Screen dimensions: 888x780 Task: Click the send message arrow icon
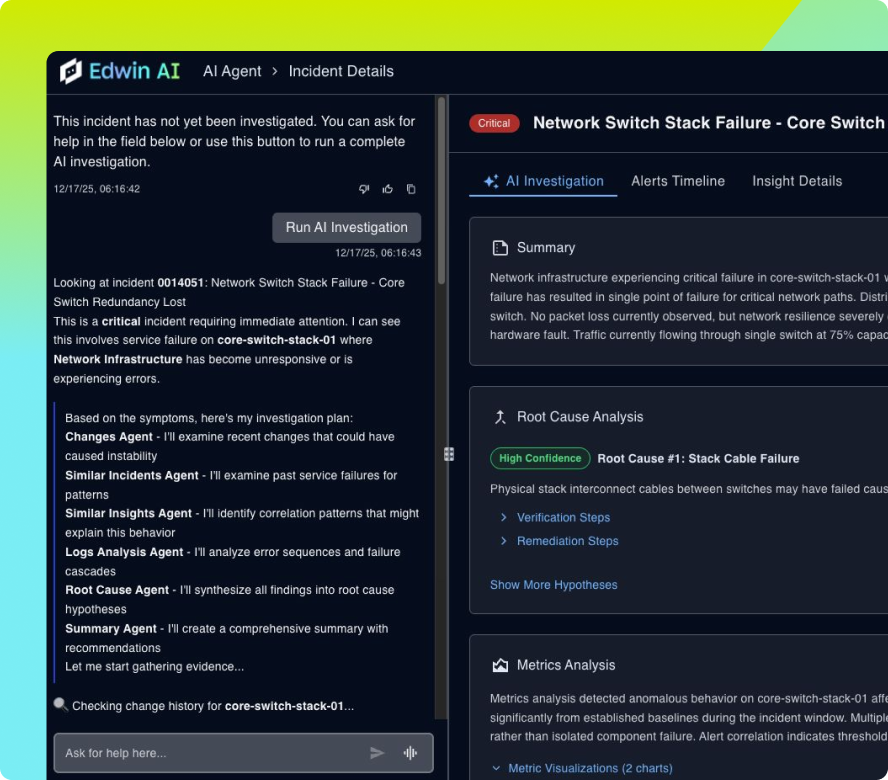[377, 753]
